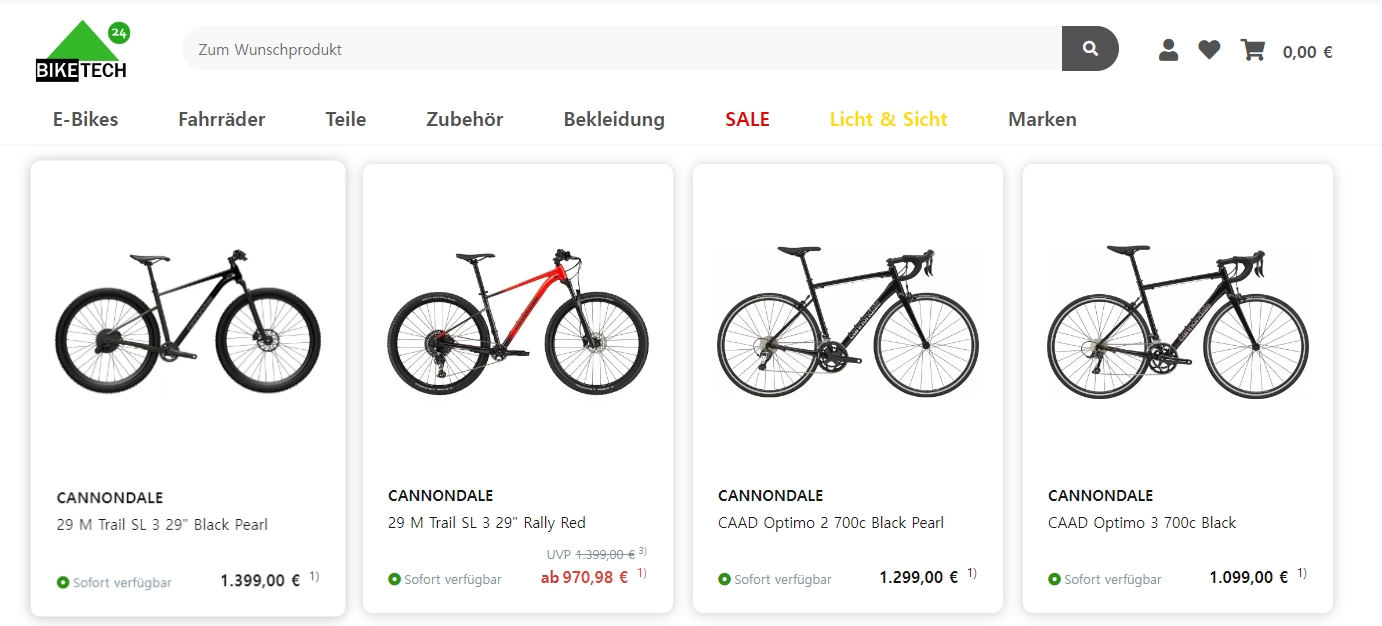Open the Trail SL 3 Black Pearl bike image
Viewport: 1382px width, 626px height.
click(188, 320)
